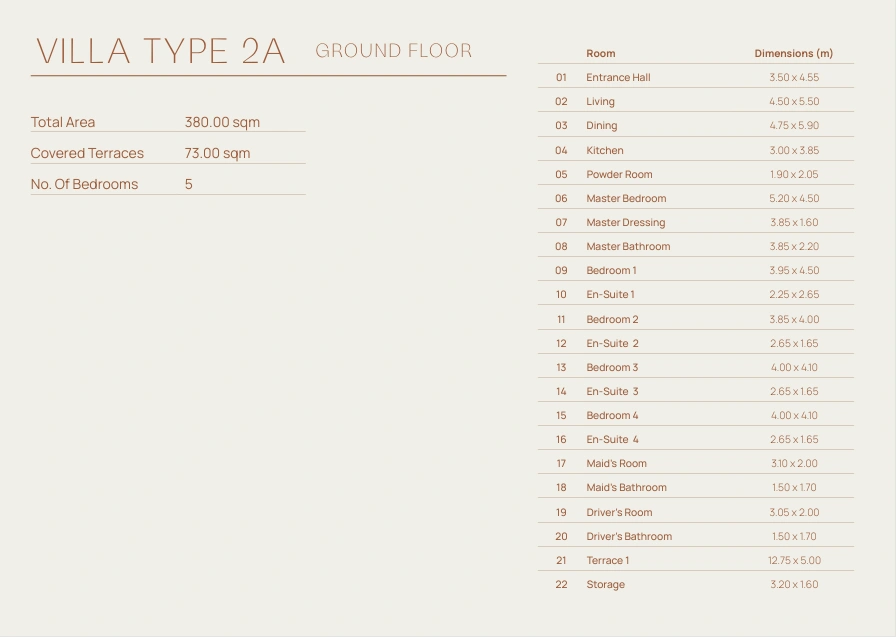This screenshot has height=637, width=896.
Task: Click row number 11
Action: 561,319
